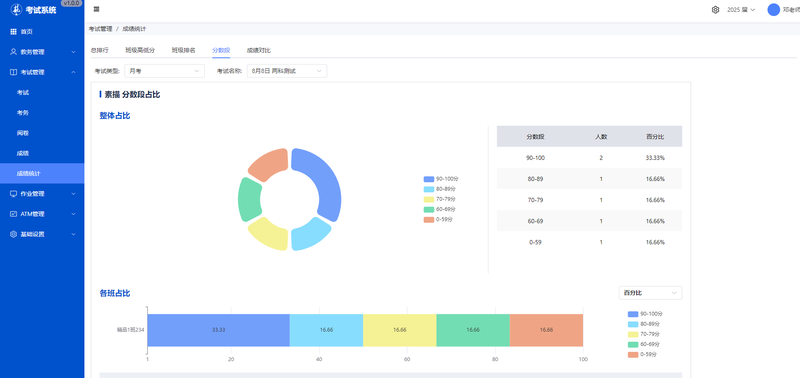Viewport: 800px width, 378px height.
Task: Click the blue 33.33 bar segment
Action: tap(218, 330)
